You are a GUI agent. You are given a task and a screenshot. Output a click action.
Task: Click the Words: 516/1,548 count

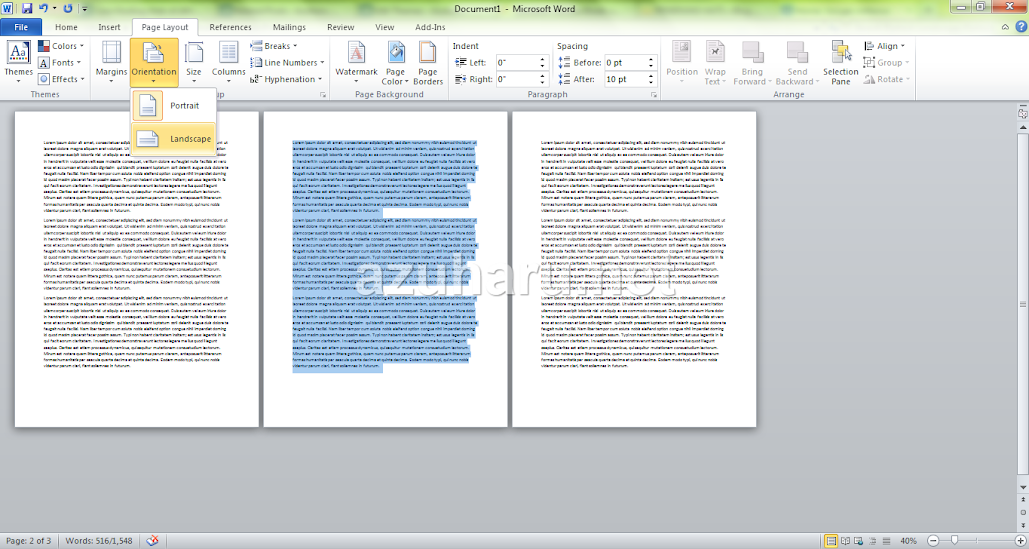98,541
